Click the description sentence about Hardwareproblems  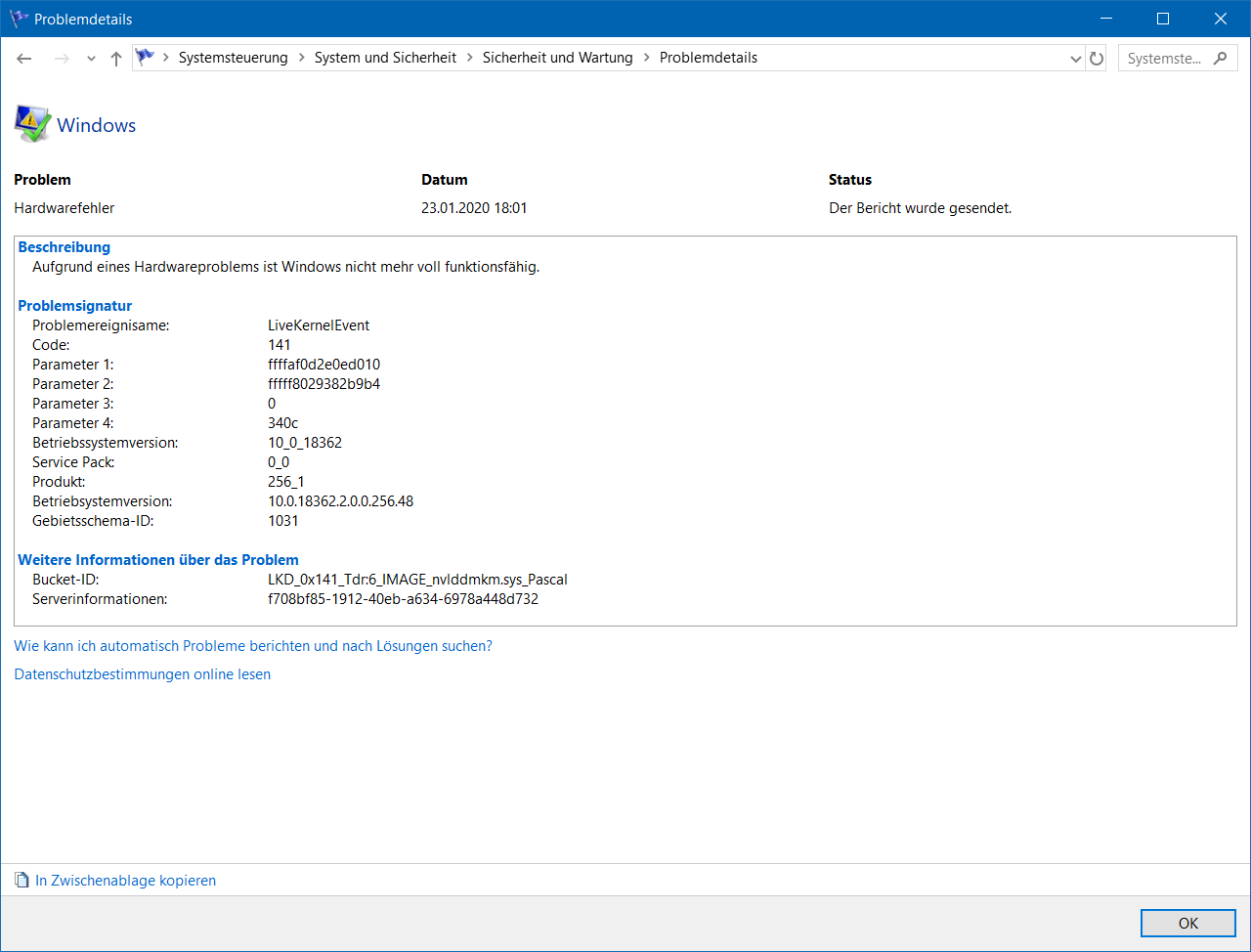coord(285,267)
